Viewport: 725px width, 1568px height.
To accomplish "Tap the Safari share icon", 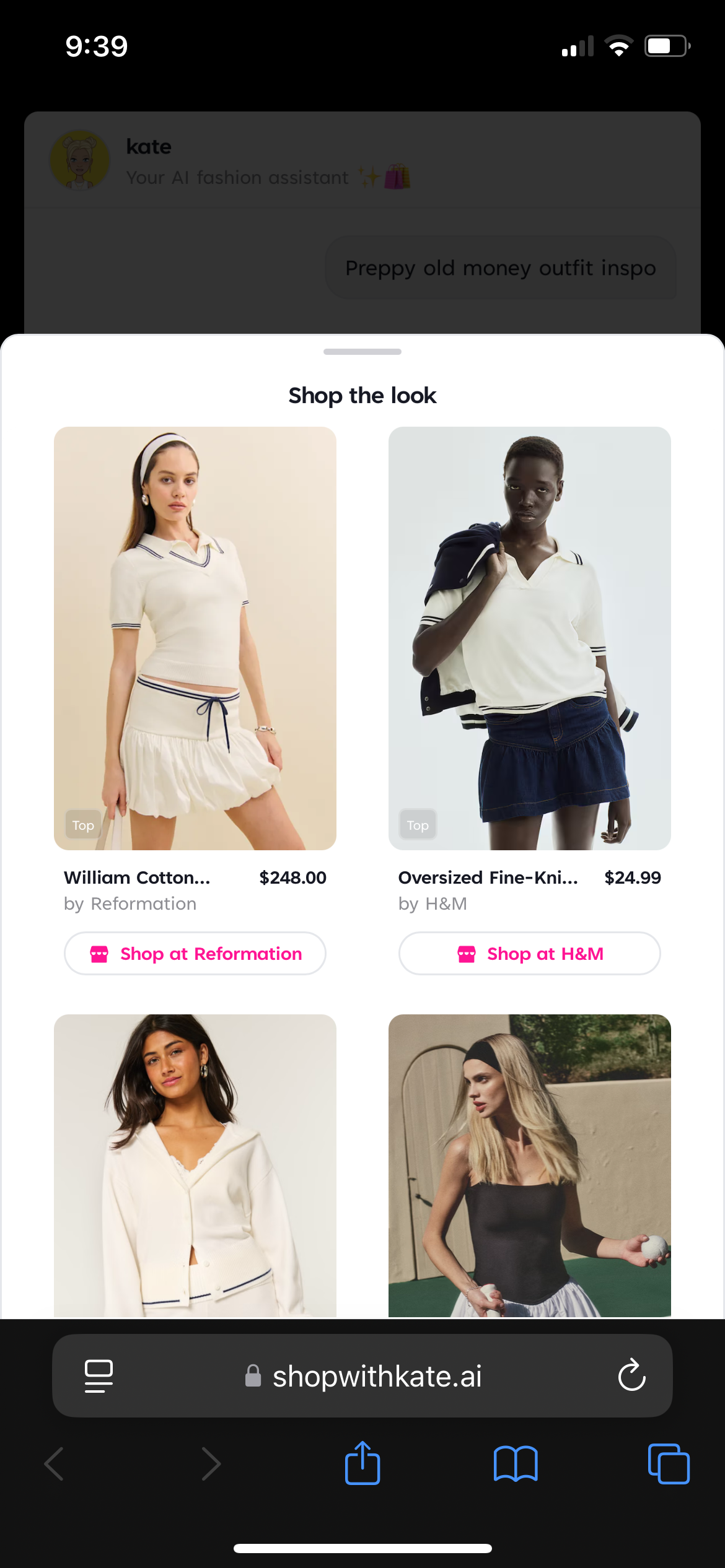I will point(362,1463).
